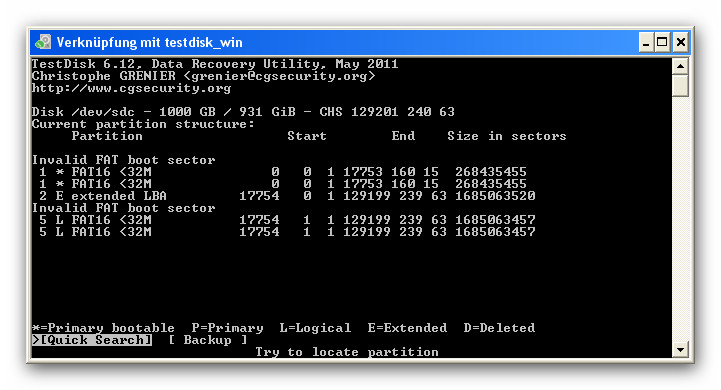
Task: Click the 'Christophe GRENIER' author line
Action: pos(203,76)
